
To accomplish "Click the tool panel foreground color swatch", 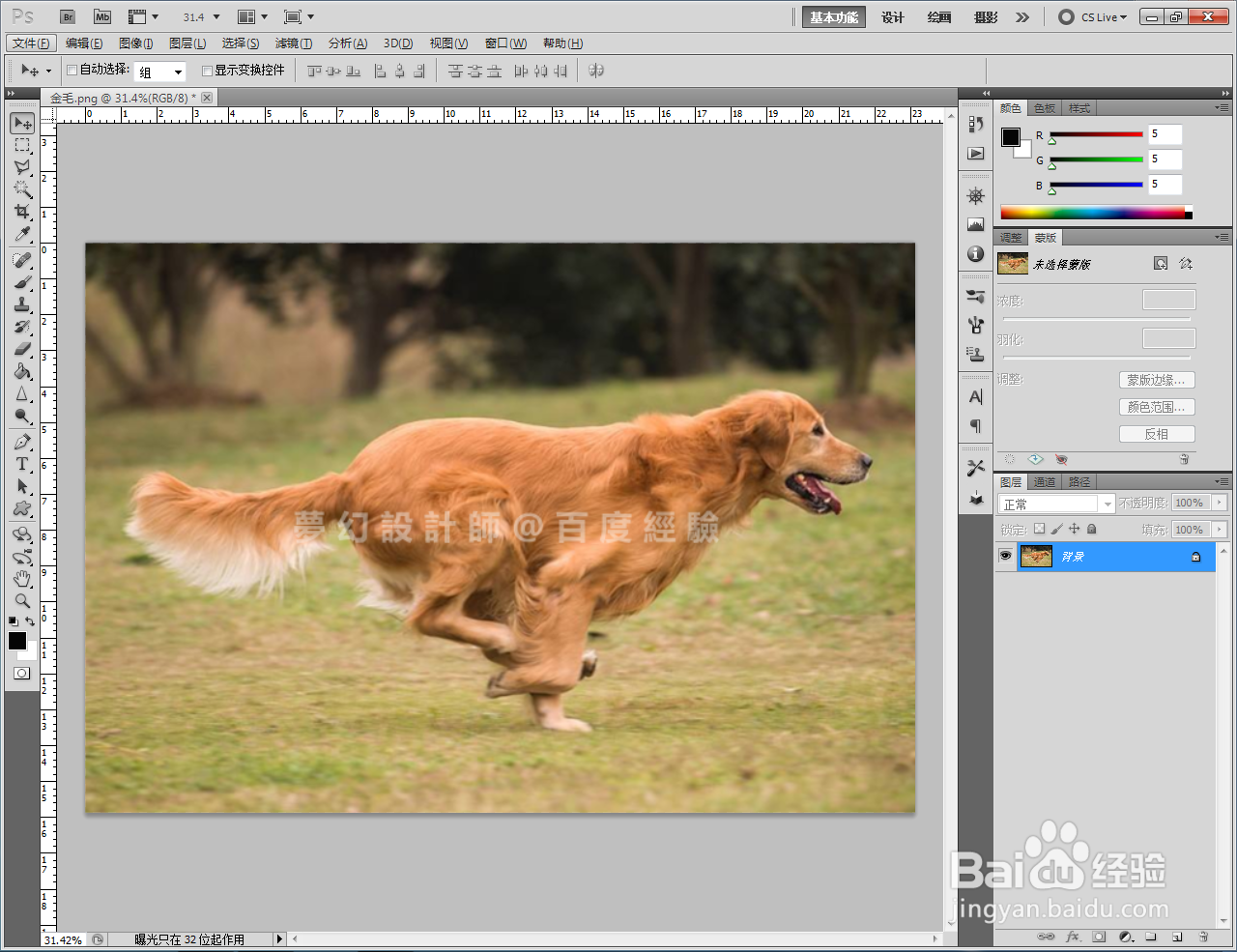I will pyautogui.click(x=17, y=641).
